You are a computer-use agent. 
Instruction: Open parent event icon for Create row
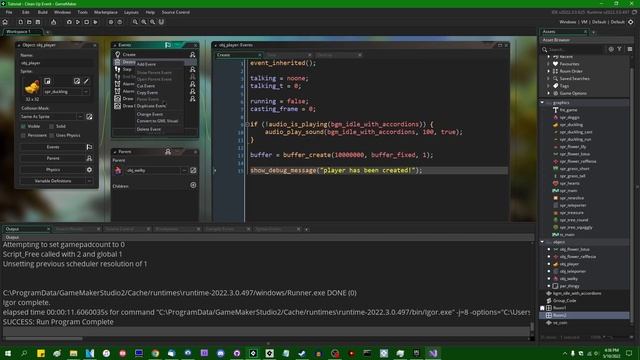click(192, 54)
